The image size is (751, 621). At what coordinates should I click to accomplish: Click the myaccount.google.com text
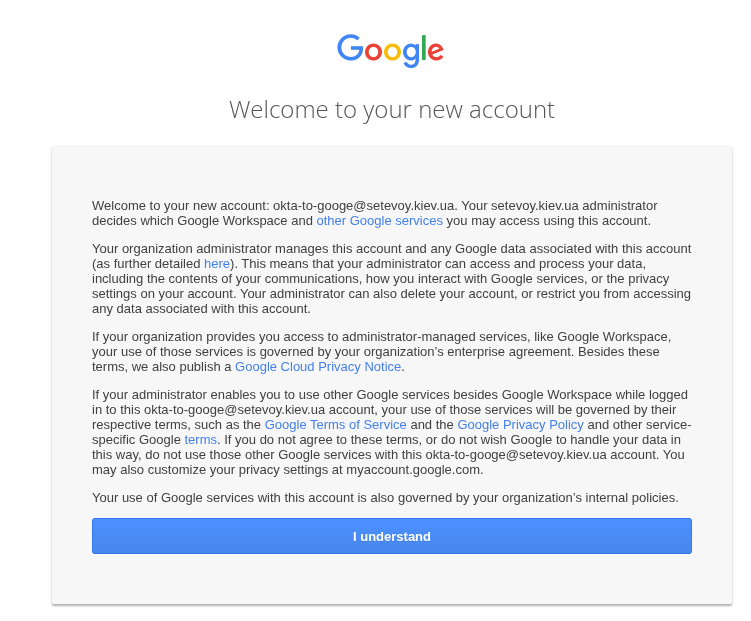(413, 470)
